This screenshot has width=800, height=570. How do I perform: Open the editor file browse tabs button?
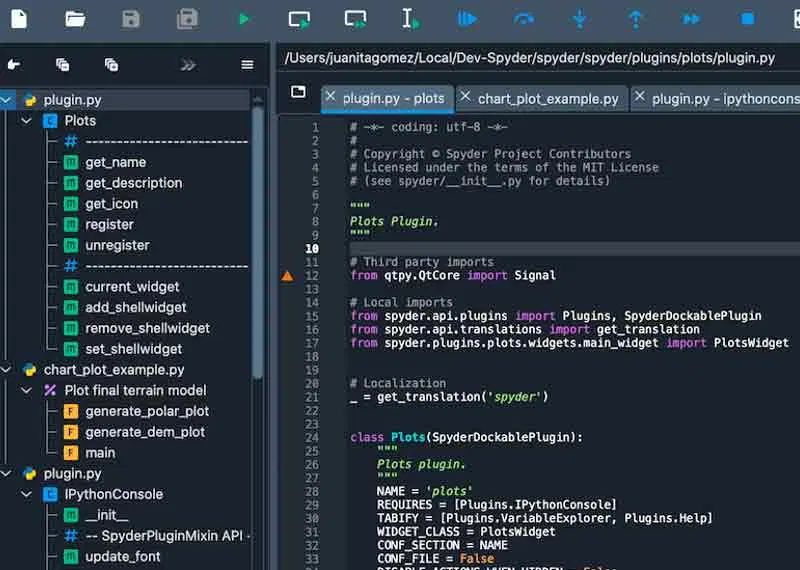click(298, 92)
